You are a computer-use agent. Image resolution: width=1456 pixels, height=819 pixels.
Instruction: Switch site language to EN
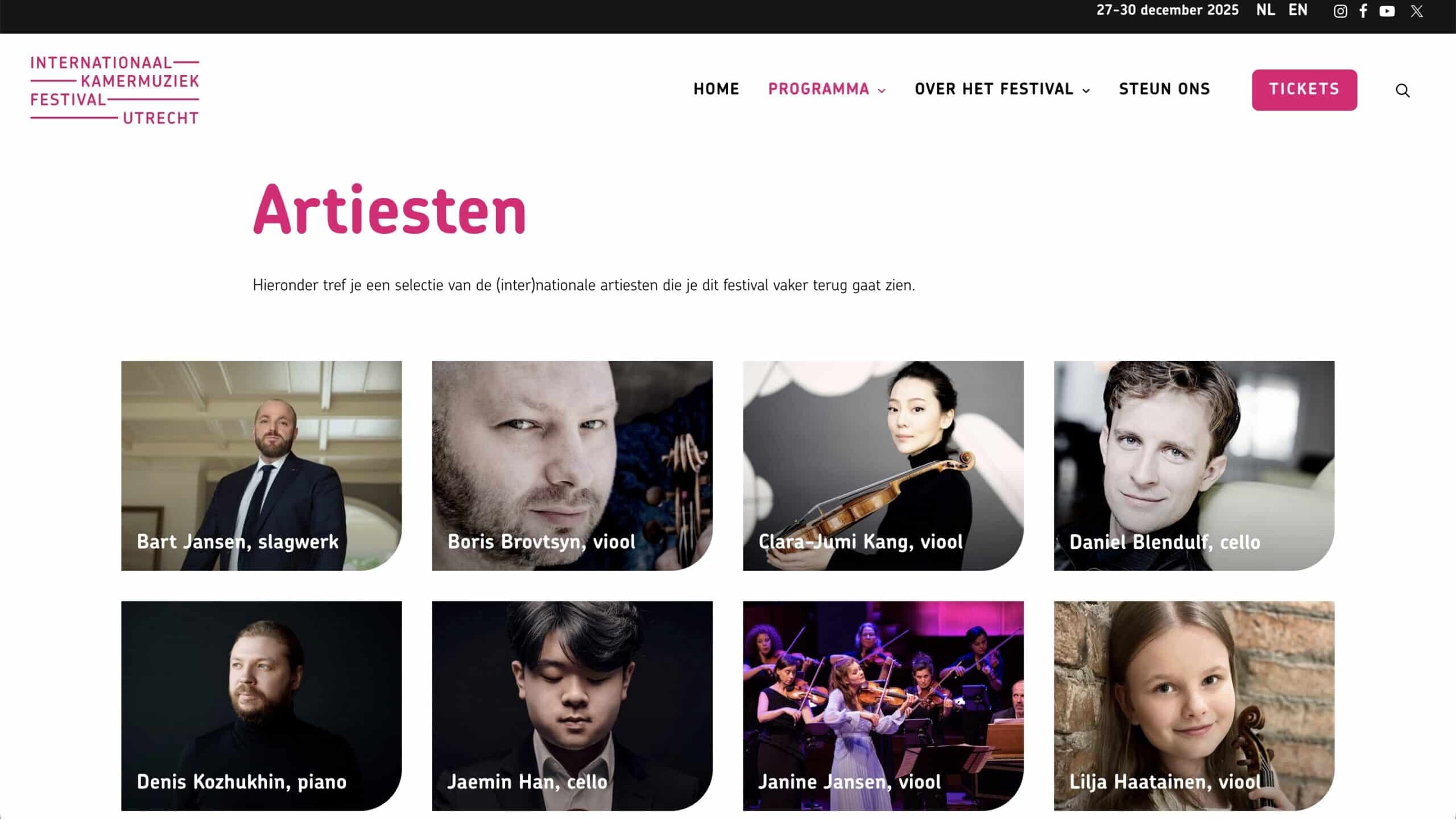point(1297,10)
